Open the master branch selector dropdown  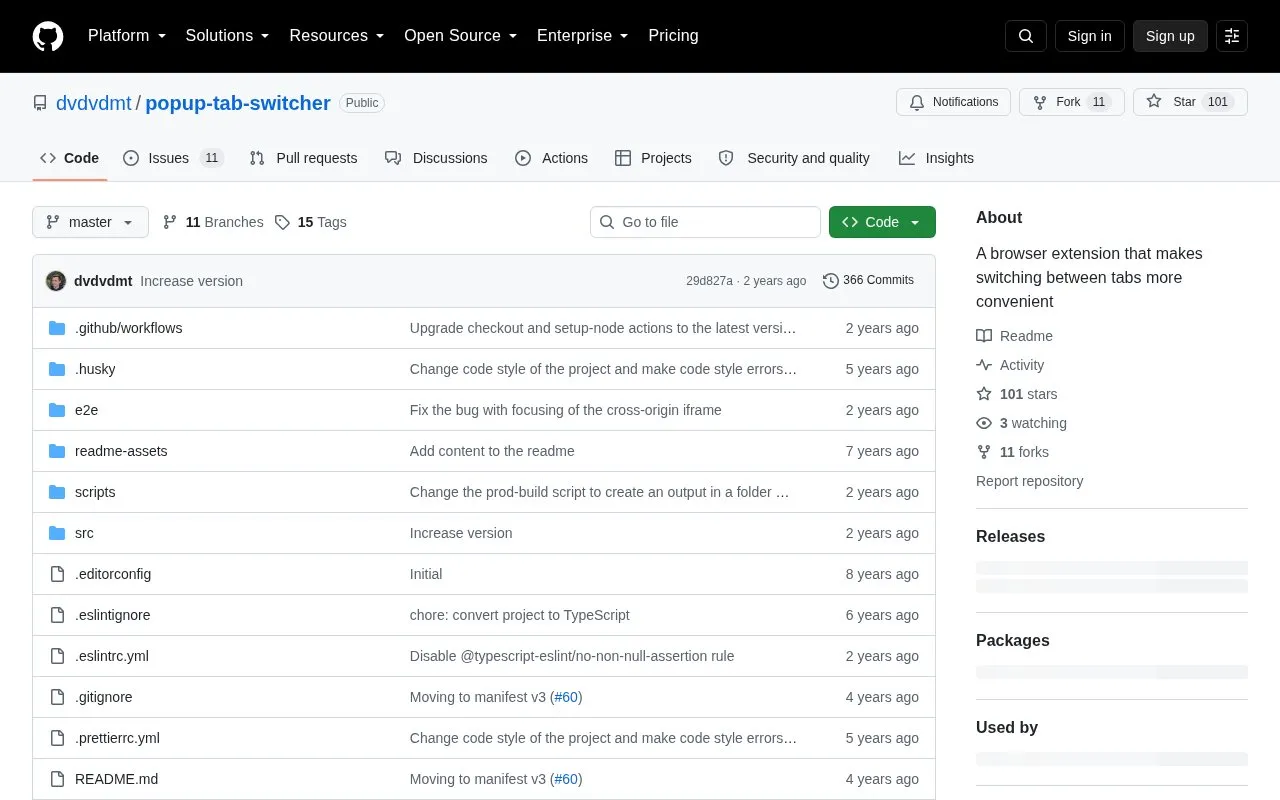point(90,222)
